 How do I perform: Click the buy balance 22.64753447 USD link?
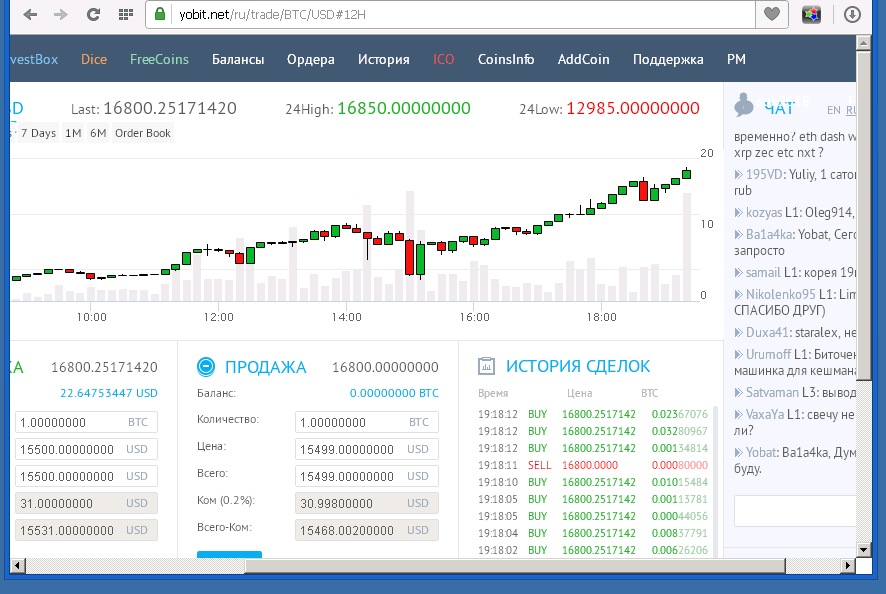[108, 393]
